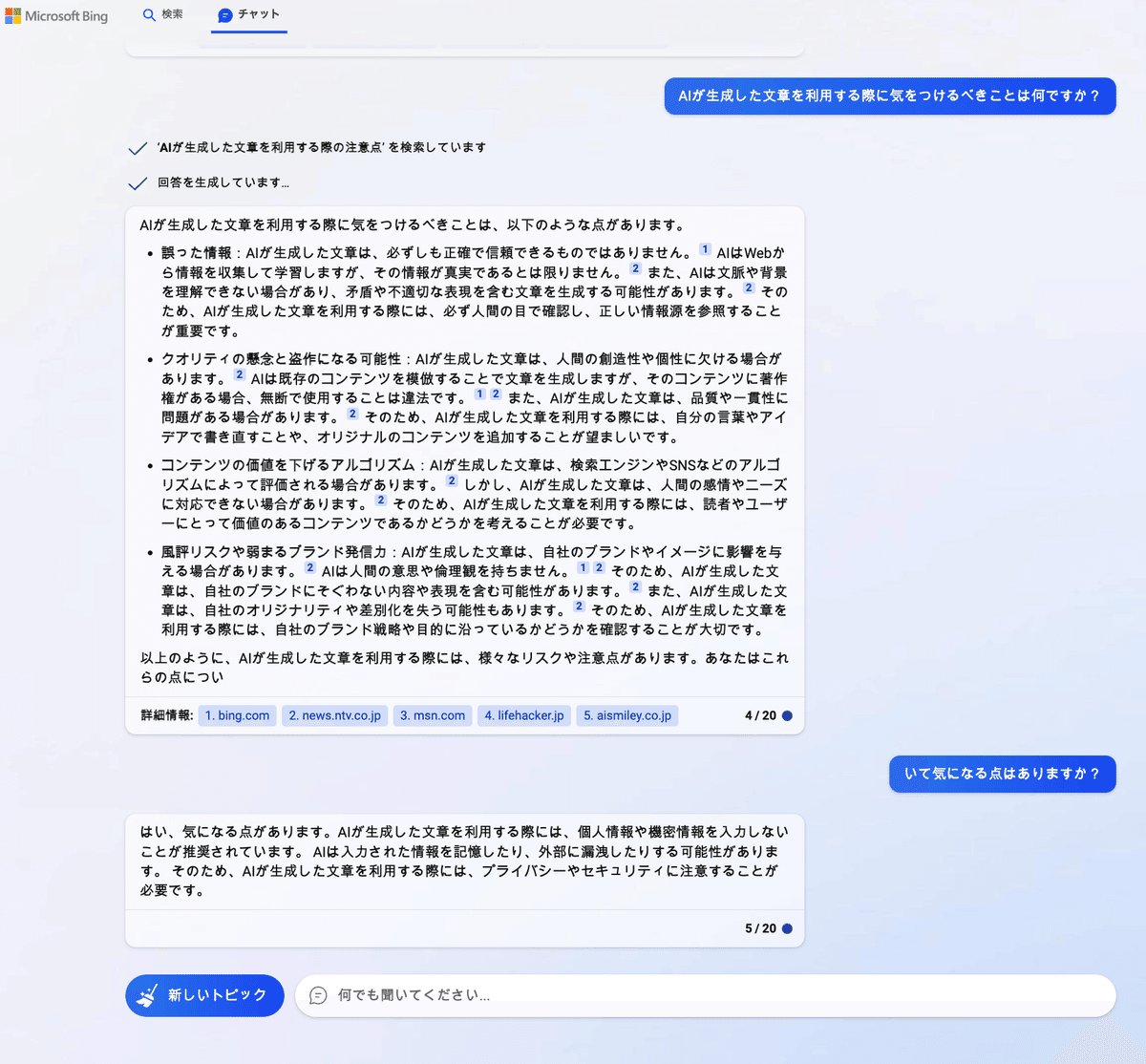Click the 誤った情報 bullet heading
Screen dimensions: 1146x1064
pos(197,253)
